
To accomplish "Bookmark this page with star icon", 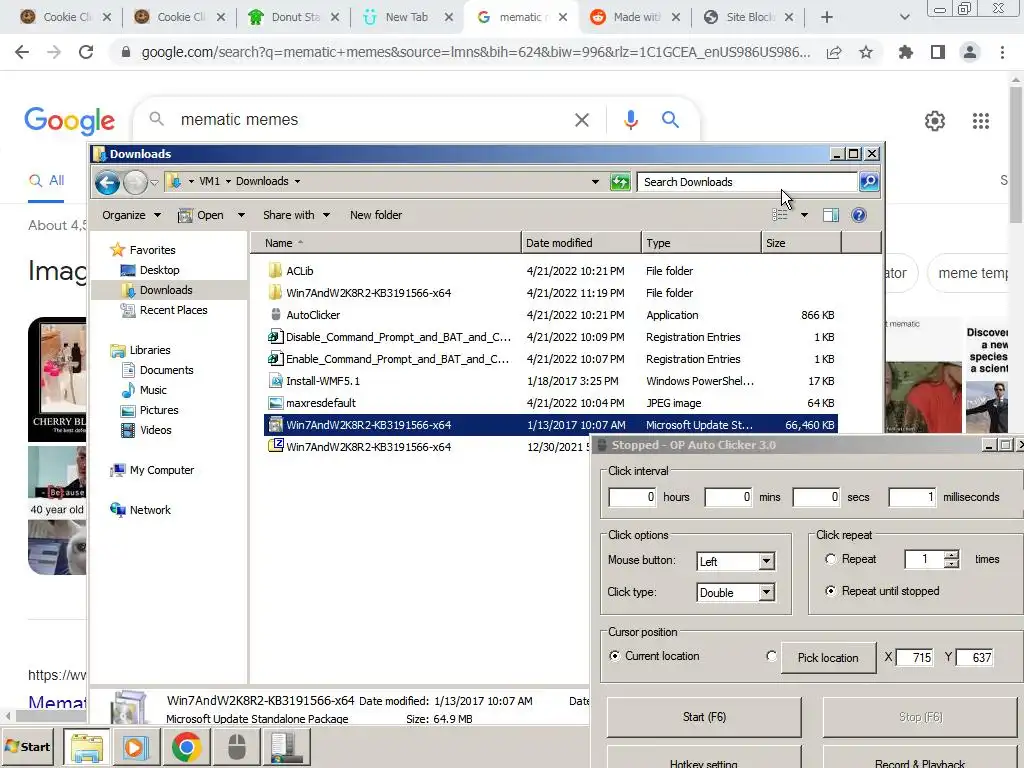I will click(x=866, y=52).
